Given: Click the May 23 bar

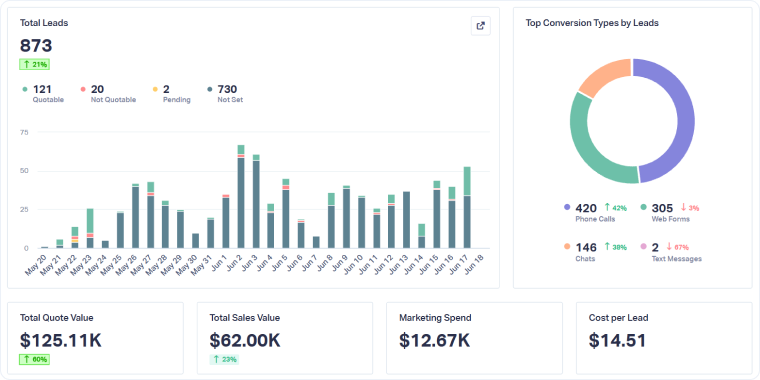Looking at the screenshot, I should point(90,228).
